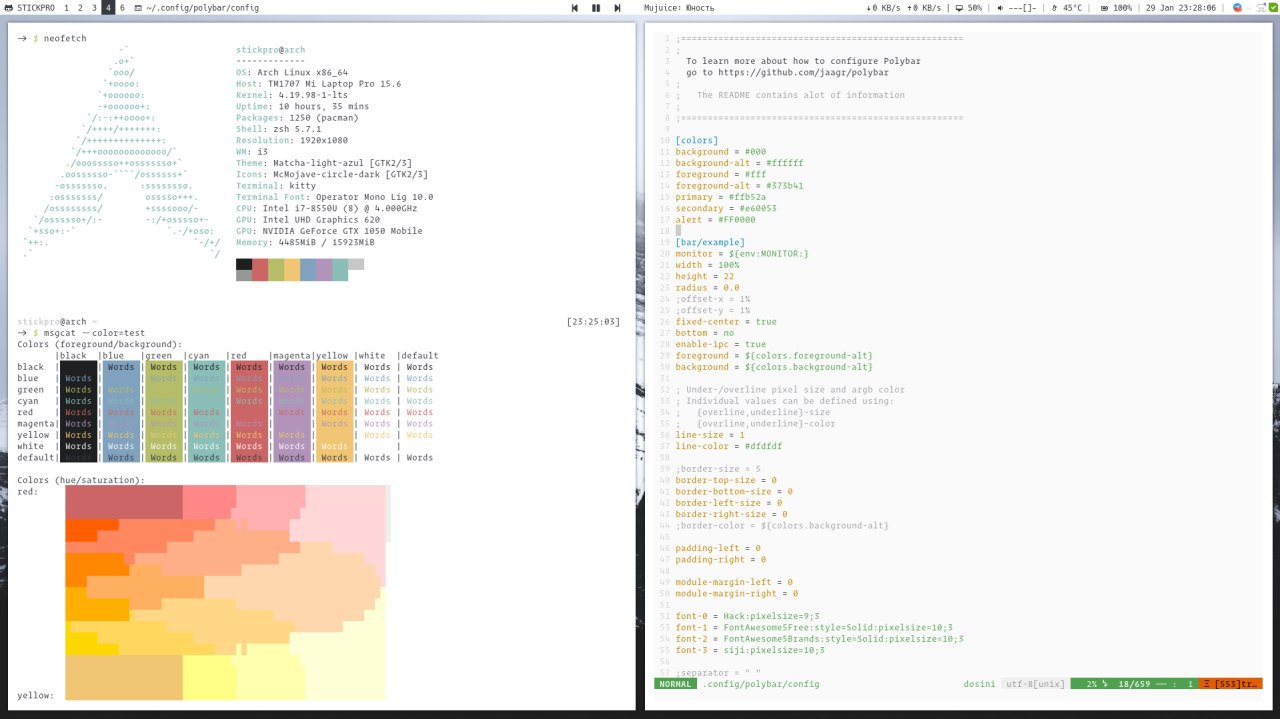Click the line-color = #dfdfdf line

tap(729, 446)
